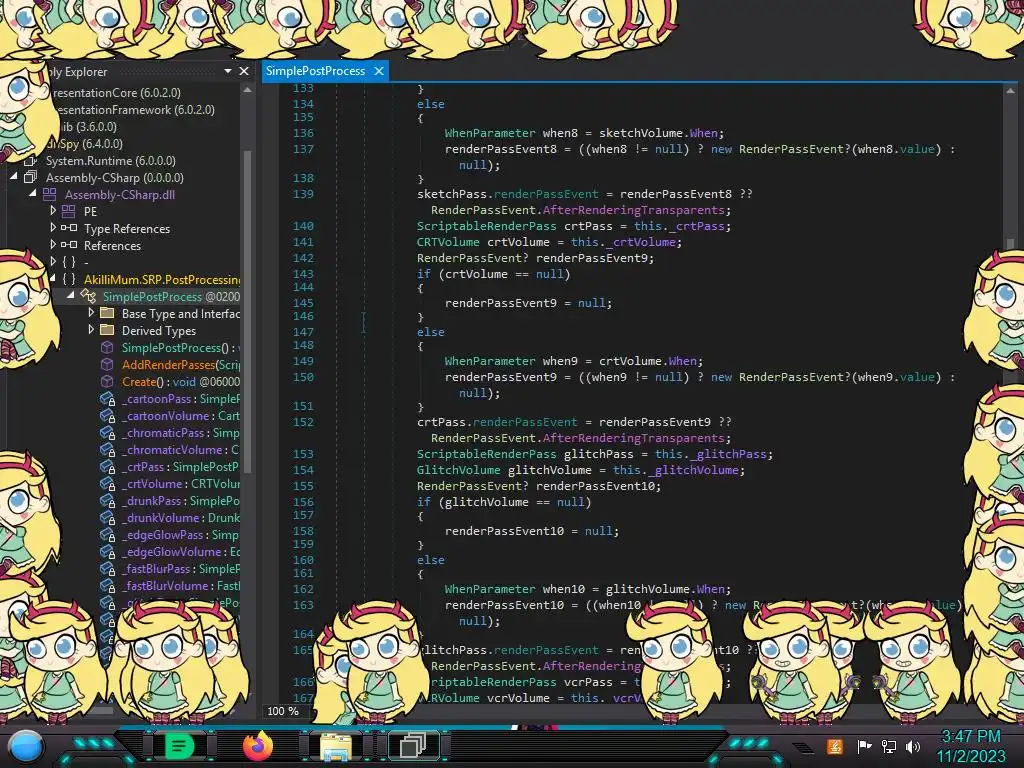The height and width of the screenshot is (768, 1024).
Task: Expand the '-' namespace node
Action: click(x=53, y=262)
